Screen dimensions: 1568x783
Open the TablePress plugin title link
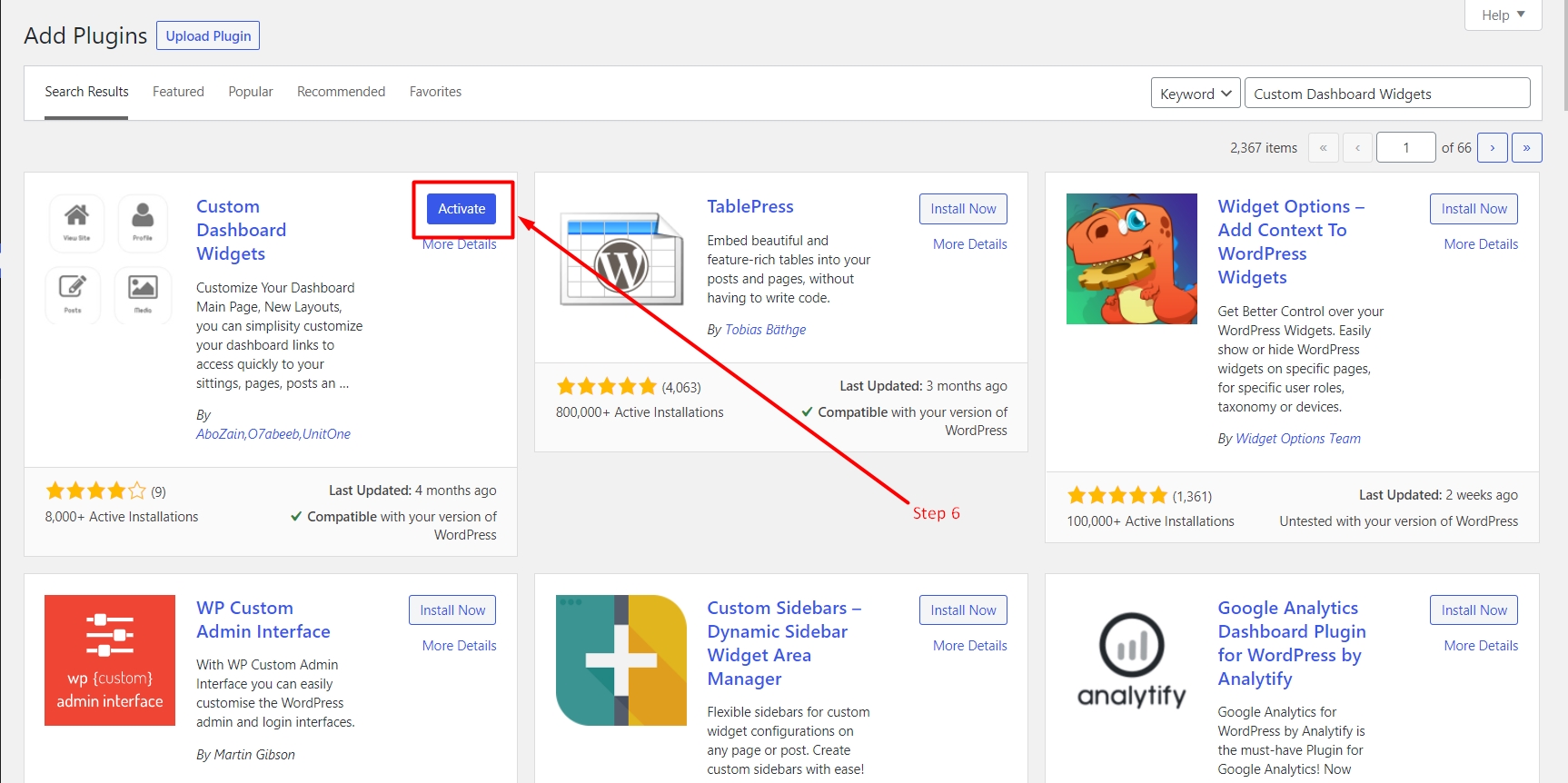pyautogui.click(x=750, y=206)
